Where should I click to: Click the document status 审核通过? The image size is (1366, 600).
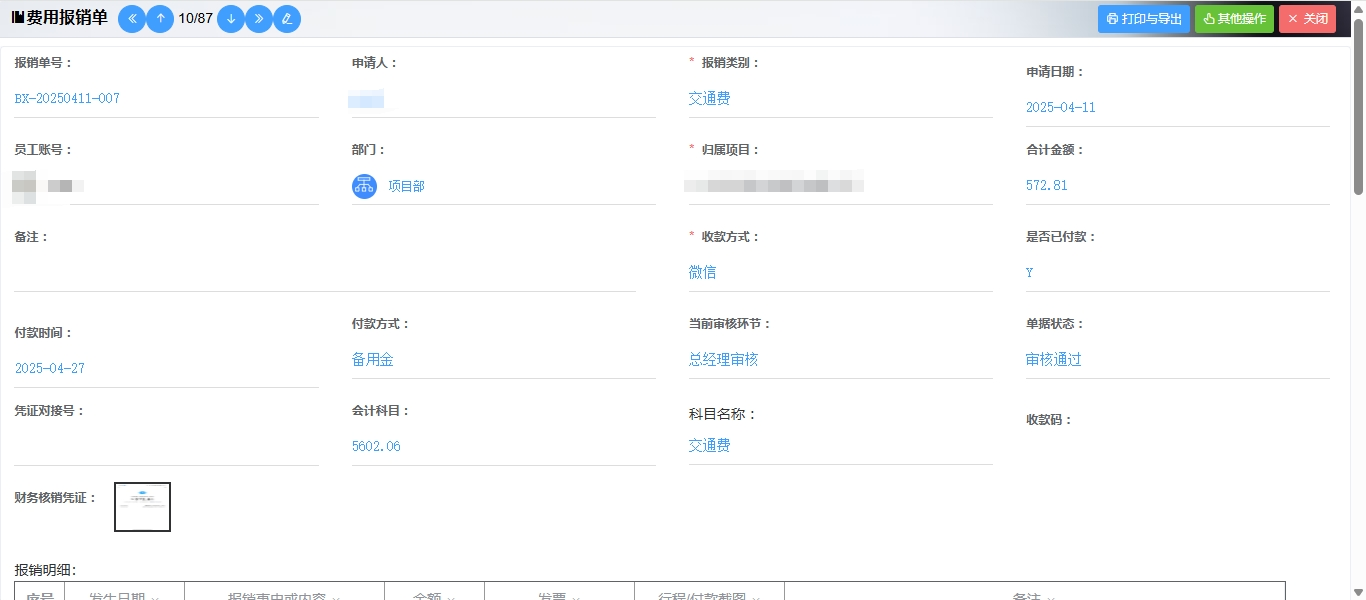tap(1054, 360)
